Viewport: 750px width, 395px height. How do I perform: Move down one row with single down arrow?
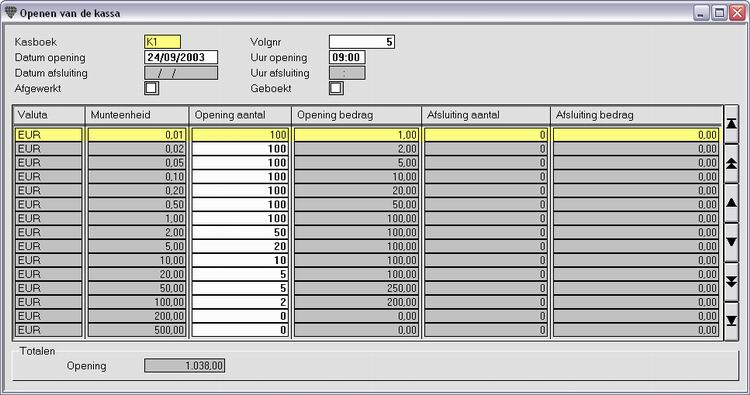point(731,242)
